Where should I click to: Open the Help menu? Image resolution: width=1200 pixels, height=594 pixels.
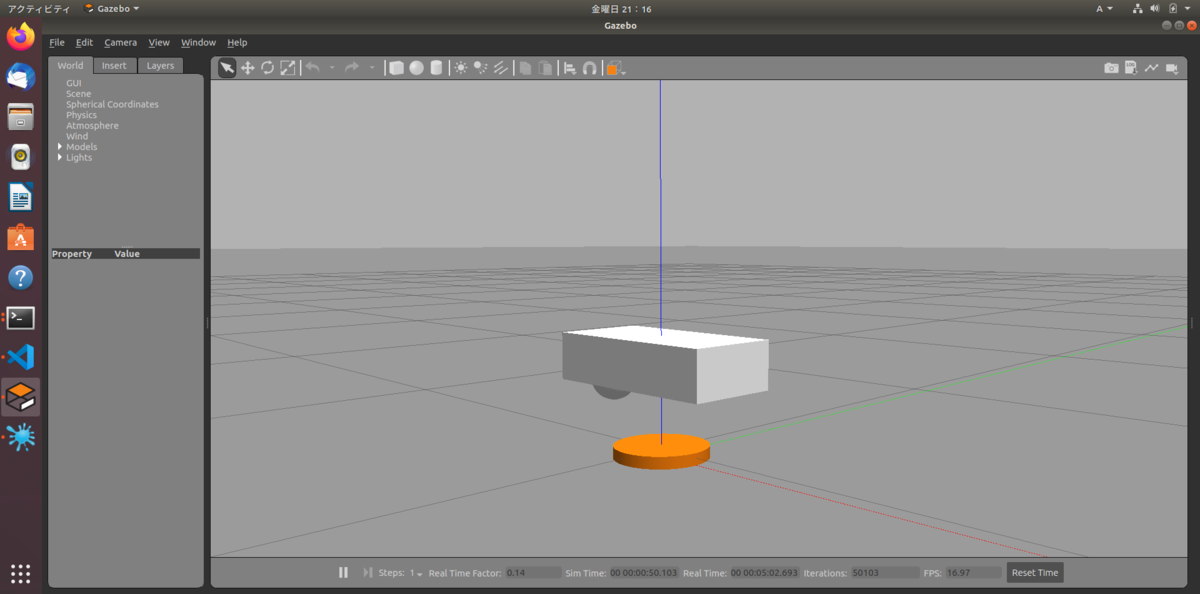237,43
